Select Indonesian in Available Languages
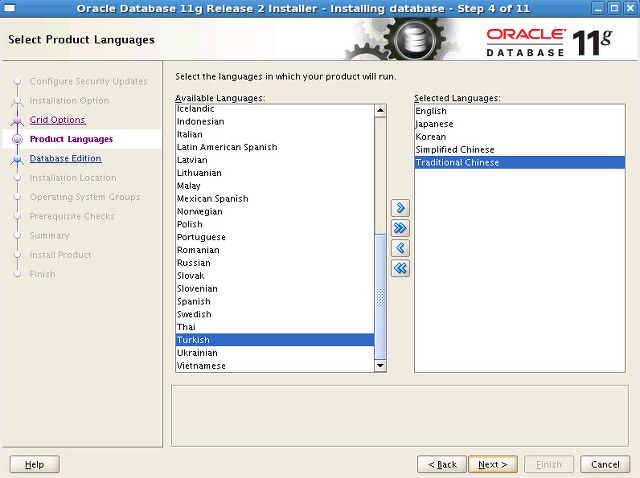The width and height of the screenshot is (640, 478). tap(275, 122)
